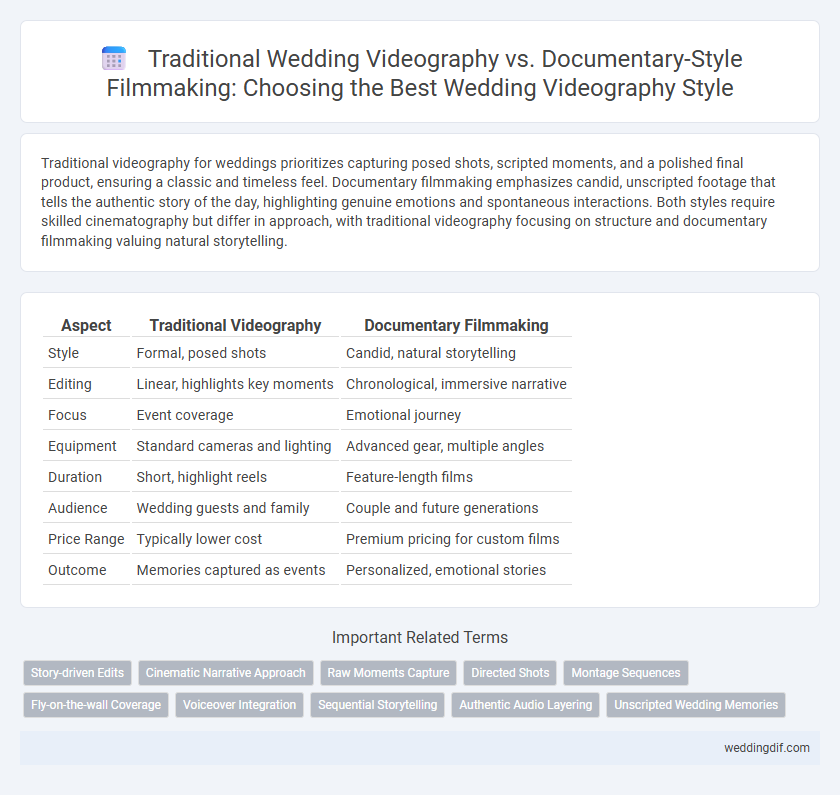Select the 'Aspect' column header

(86, 325)
